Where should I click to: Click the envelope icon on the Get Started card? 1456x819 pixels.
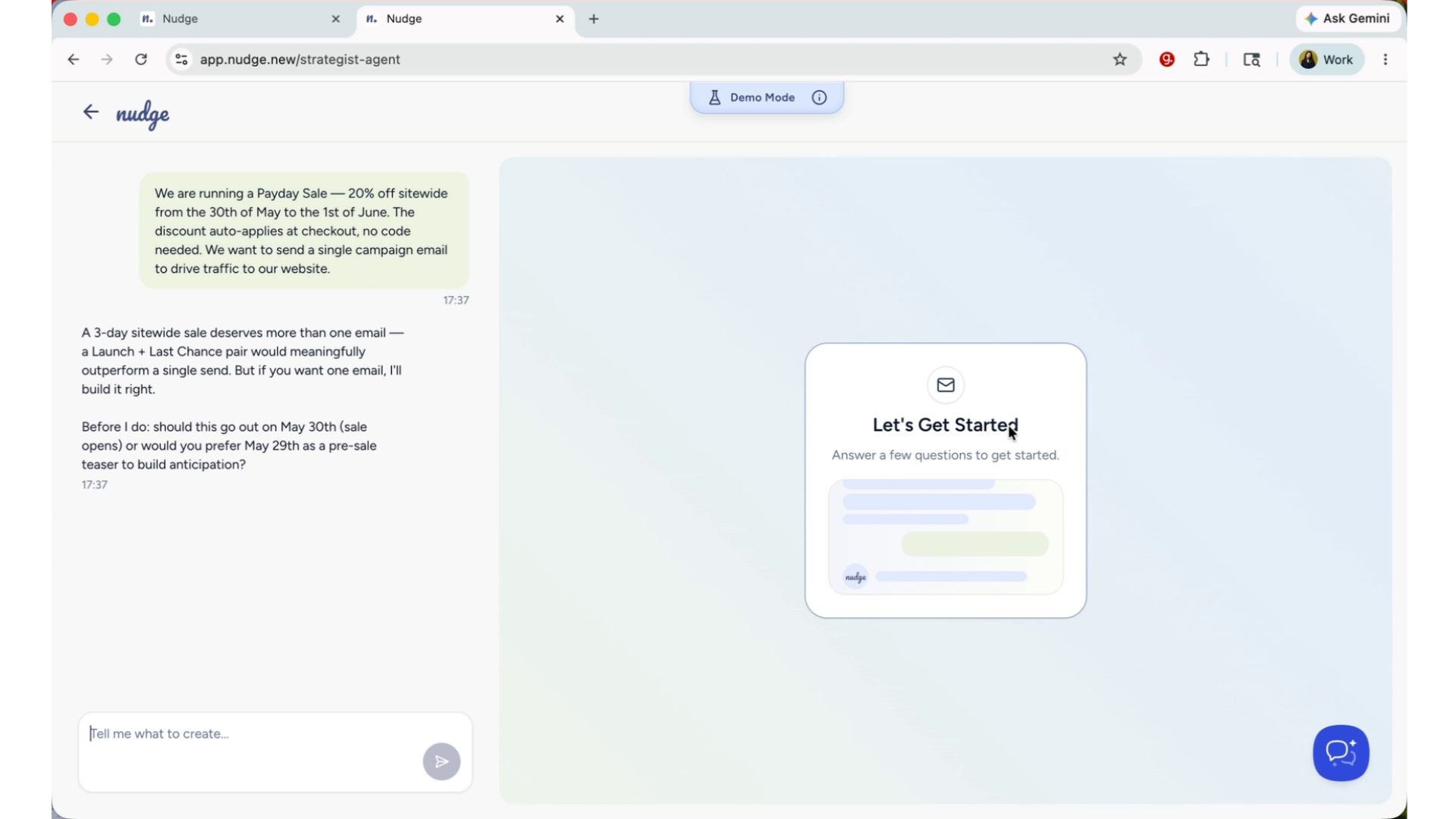click(946, 385)
